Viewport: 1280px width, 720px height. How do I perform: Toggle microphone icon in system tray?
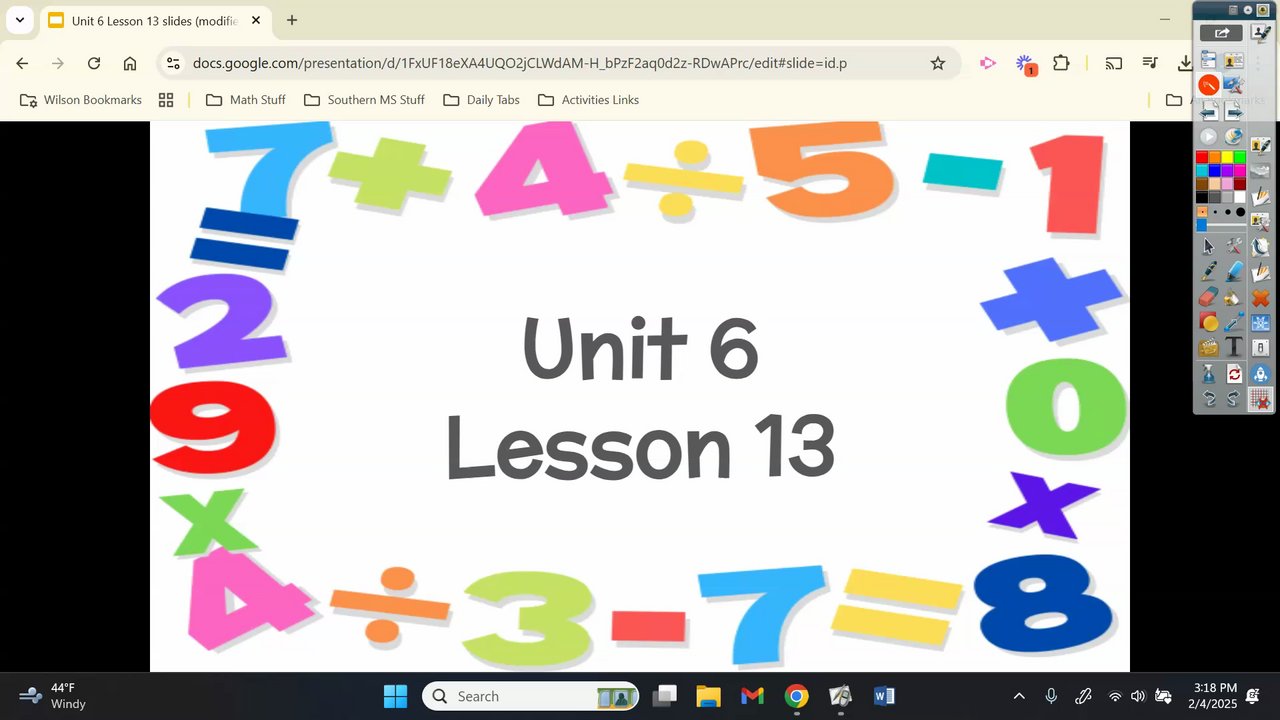pos(1051,696)
